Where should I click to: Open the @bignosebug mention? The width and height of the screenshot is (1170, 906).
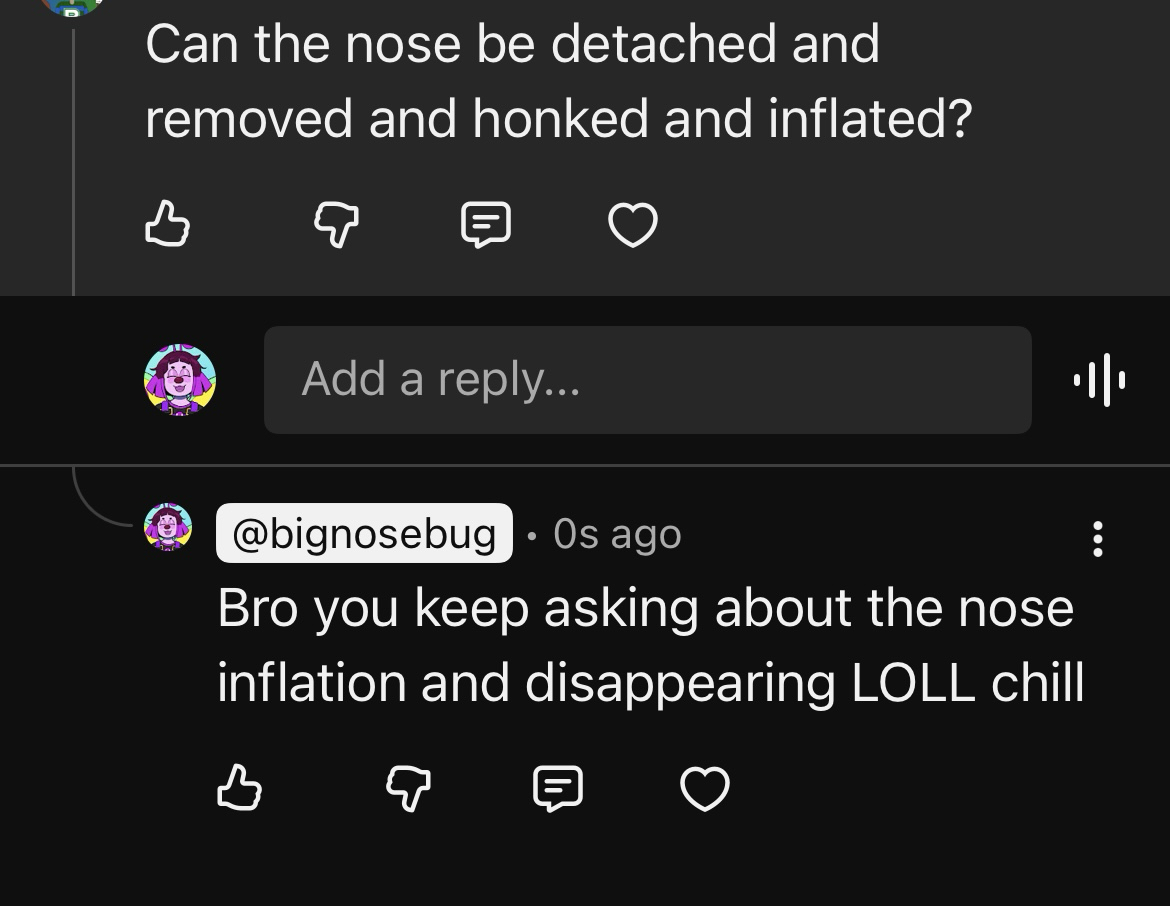click(364, 533)
